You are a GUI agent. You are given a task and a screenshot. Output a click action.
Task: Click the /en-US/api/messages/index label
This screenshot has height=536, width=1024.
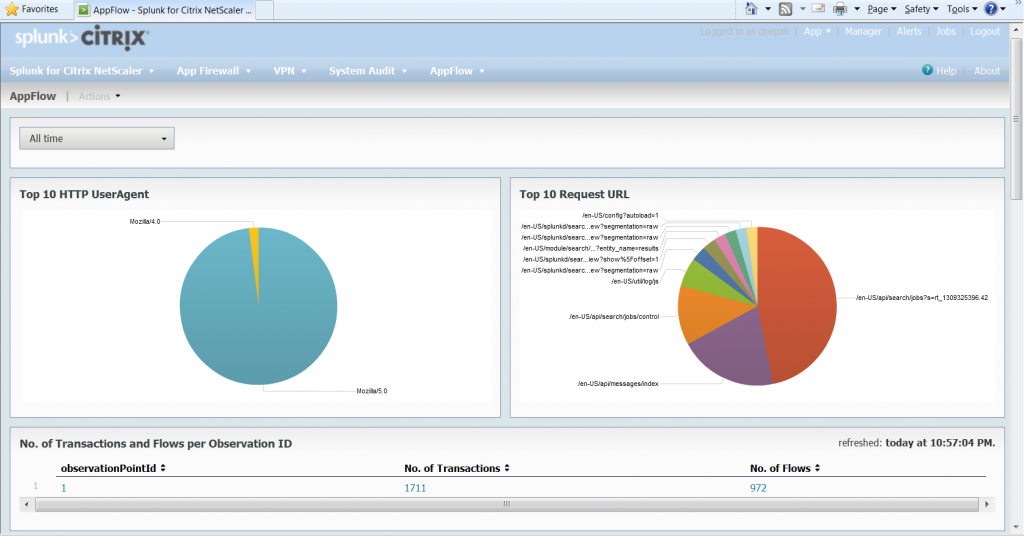[x=618, y=384]
